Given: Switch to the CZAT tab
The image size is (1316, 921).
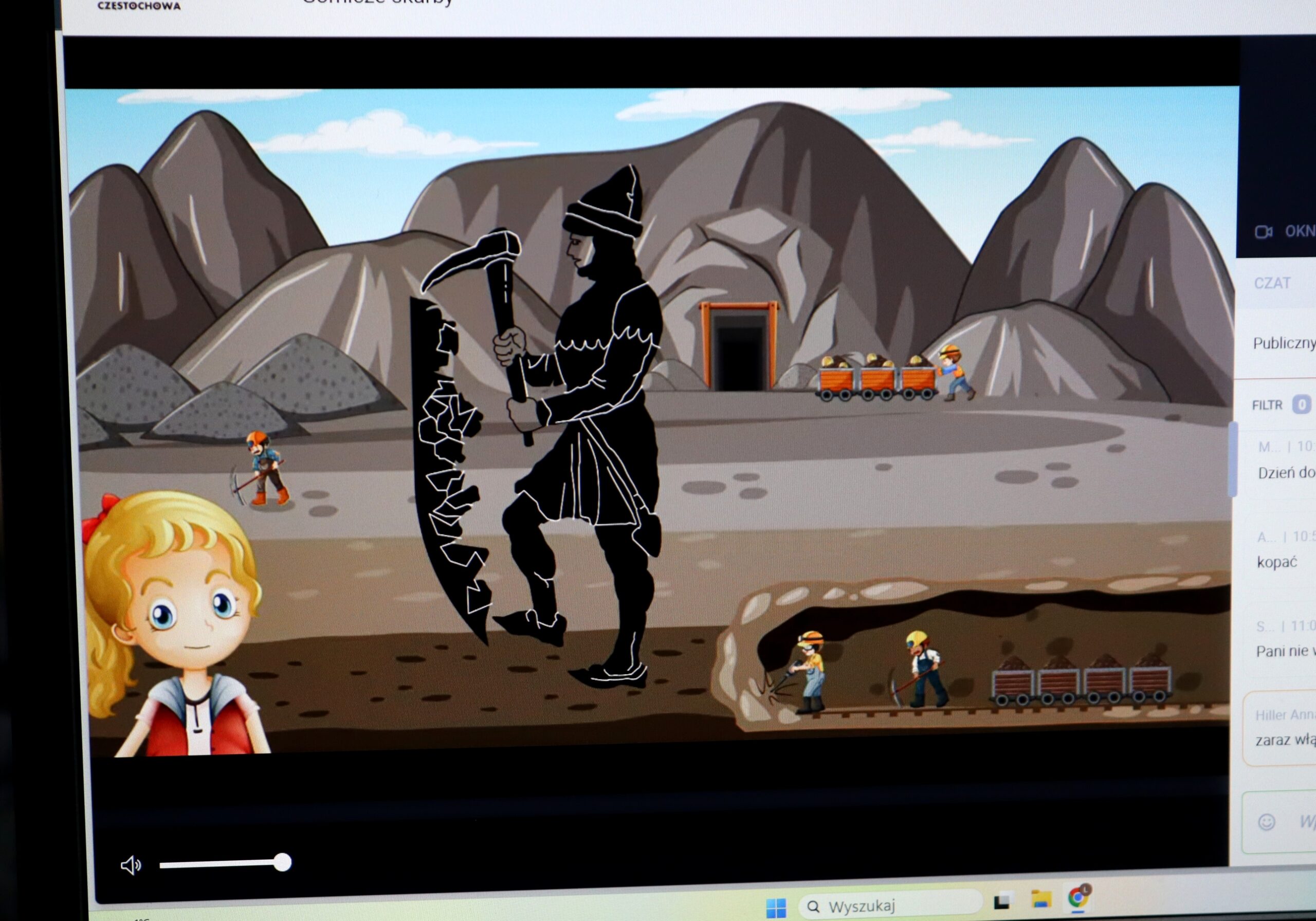Looking at the screenshot, I should [x=1272, y=283].
